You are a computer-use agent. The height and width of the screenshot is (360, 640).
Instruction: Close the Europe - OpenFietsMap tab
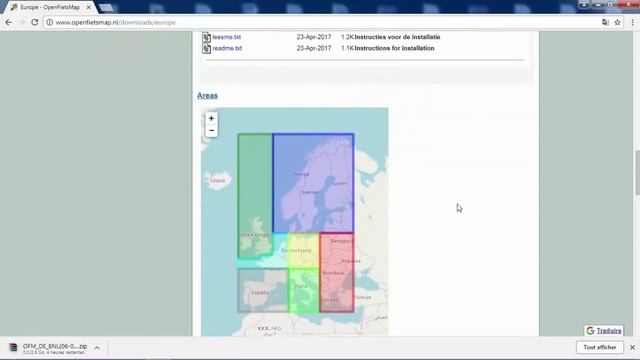89,7
